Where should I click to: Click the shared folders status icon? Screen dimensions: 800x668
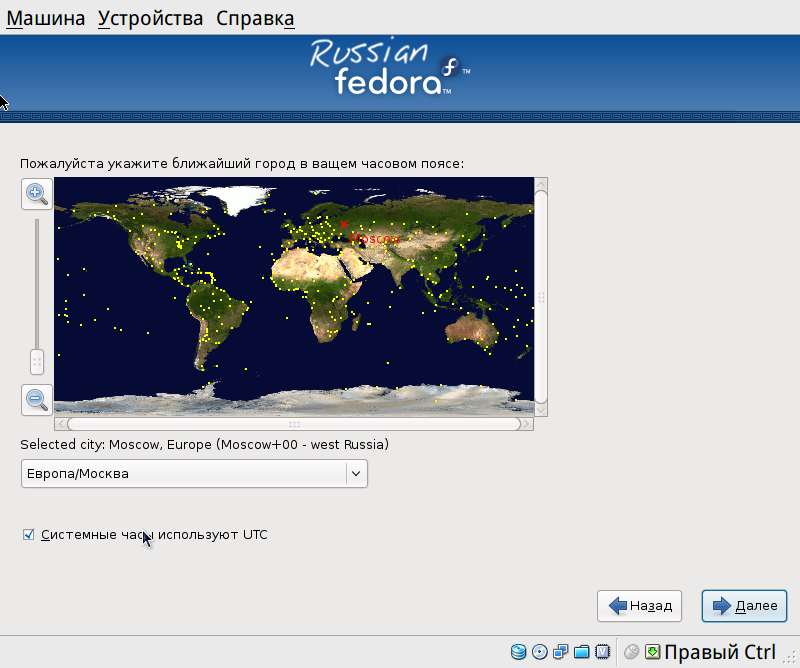[582, 652]
